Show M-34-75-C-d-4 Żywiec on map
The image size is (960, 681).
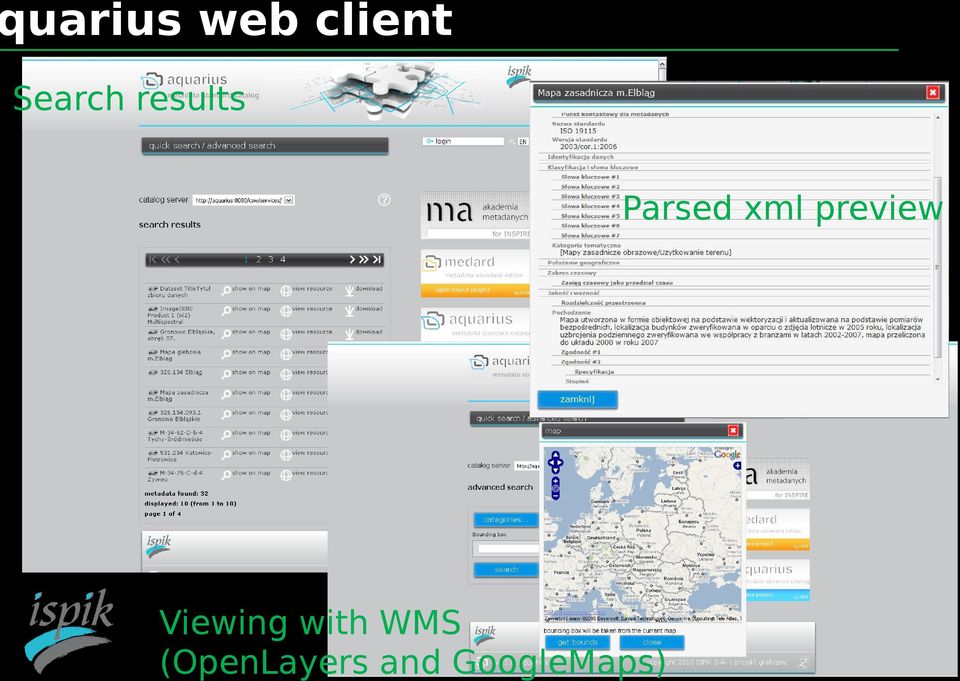[246, 474]
